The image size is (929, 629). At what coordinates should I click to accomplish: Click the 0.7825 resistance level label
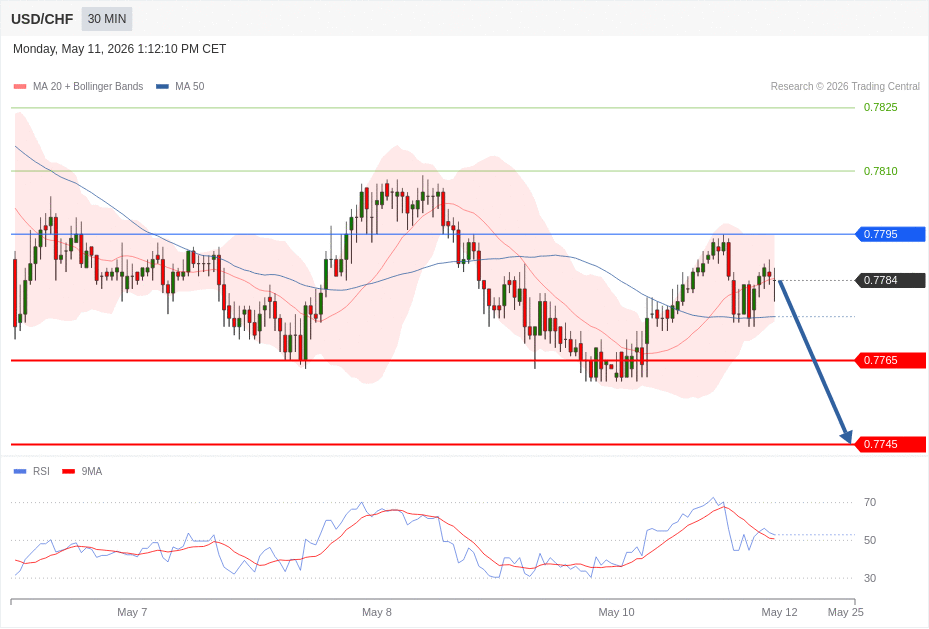(x=880, y=107)
